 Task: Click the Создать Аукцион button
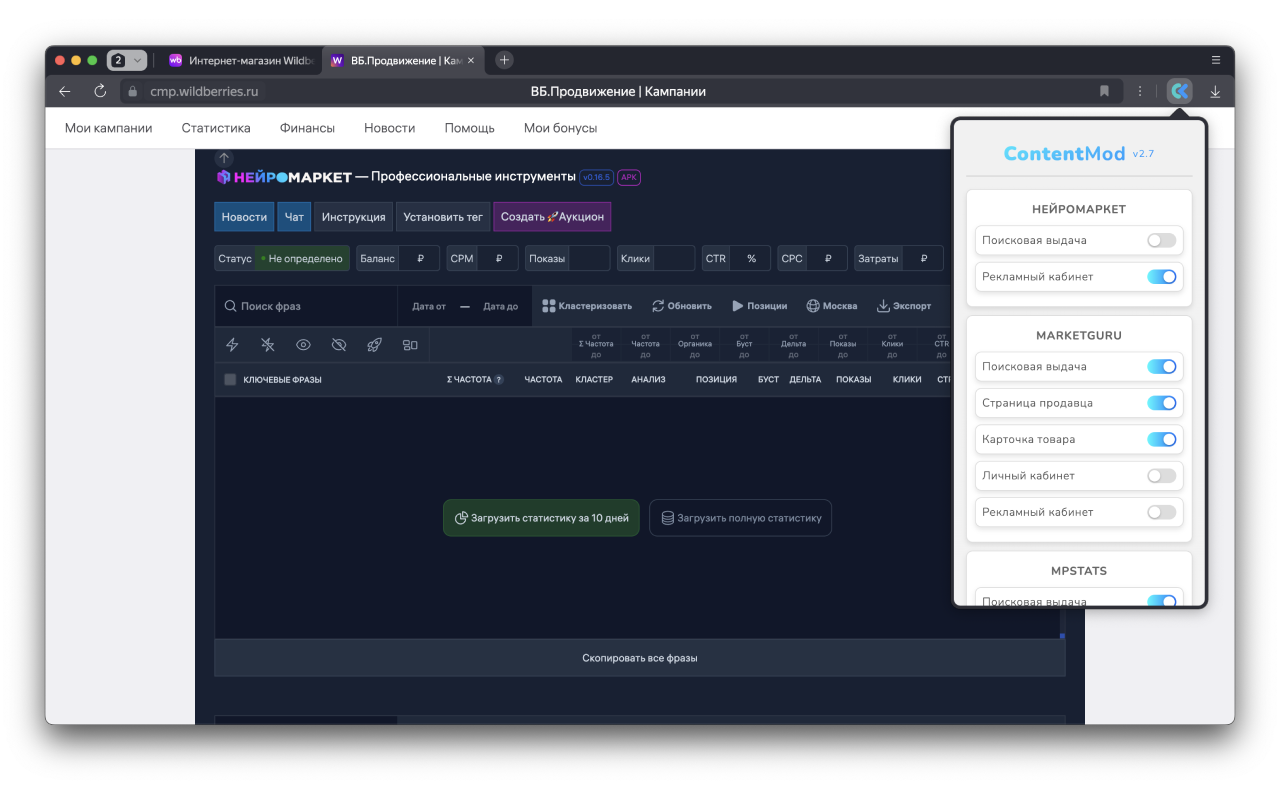pos(552,217)
